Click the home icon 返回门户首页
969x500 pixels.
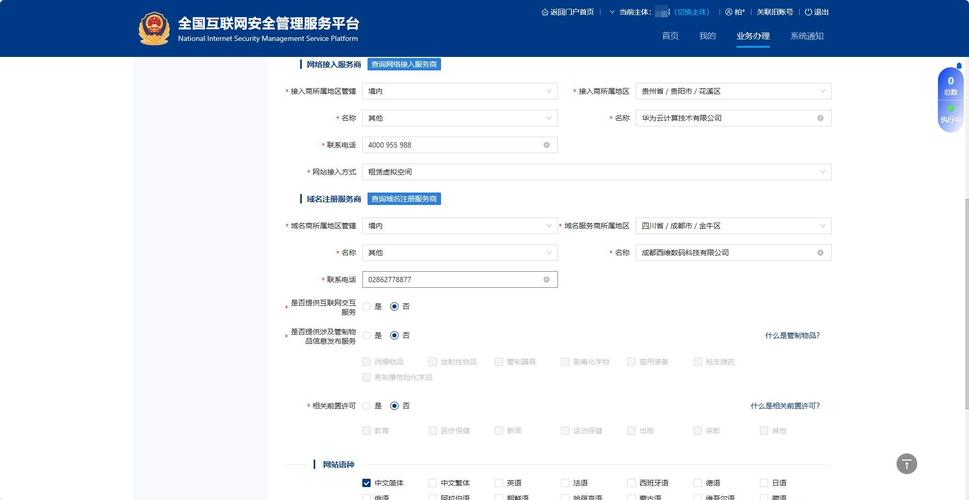coord(545,12)
